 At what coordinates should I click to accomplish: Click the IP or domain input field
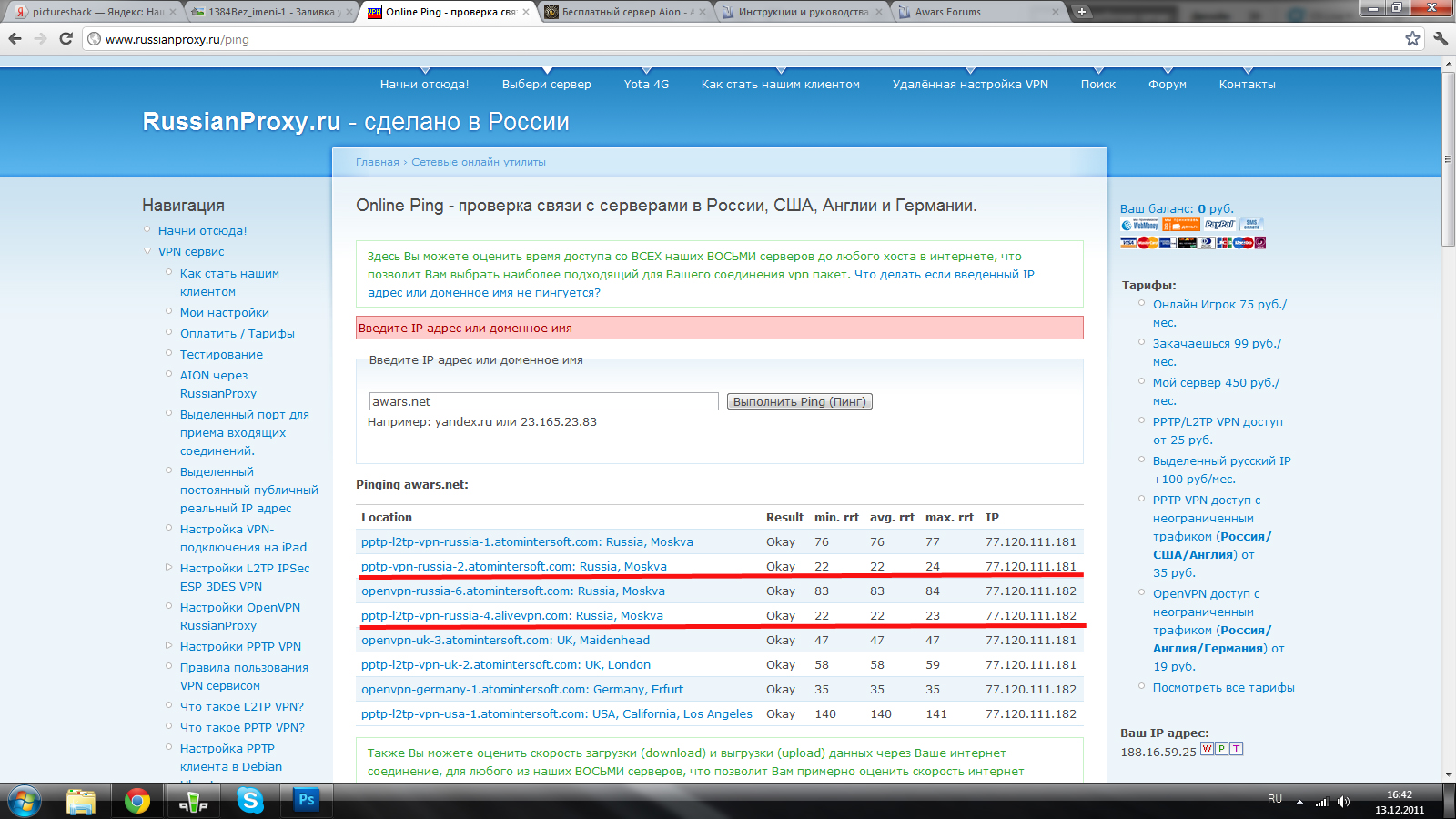click(x=543, y=401)
